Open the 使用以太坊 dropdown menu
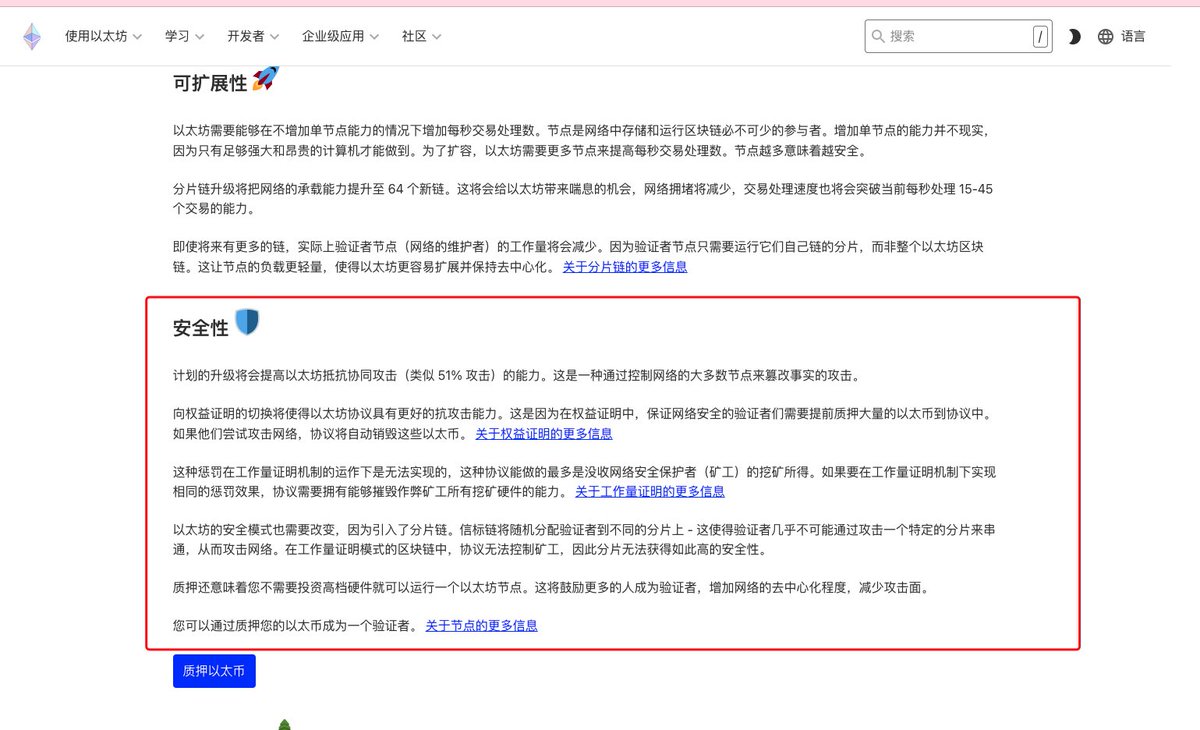Viewport: 1200px width, 730px height. (103, 36)
